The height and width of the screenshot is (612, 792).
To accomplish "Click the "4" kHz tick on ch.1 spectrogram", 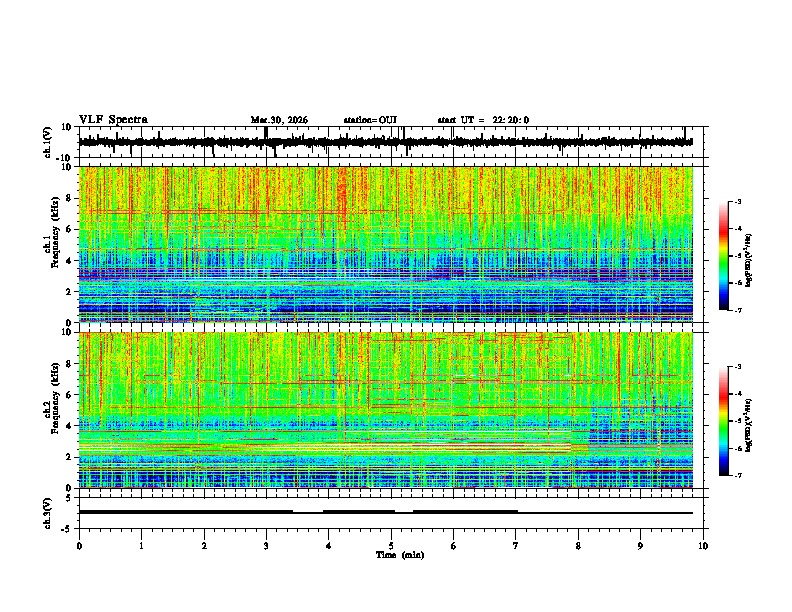I will [x=69, y=261].
